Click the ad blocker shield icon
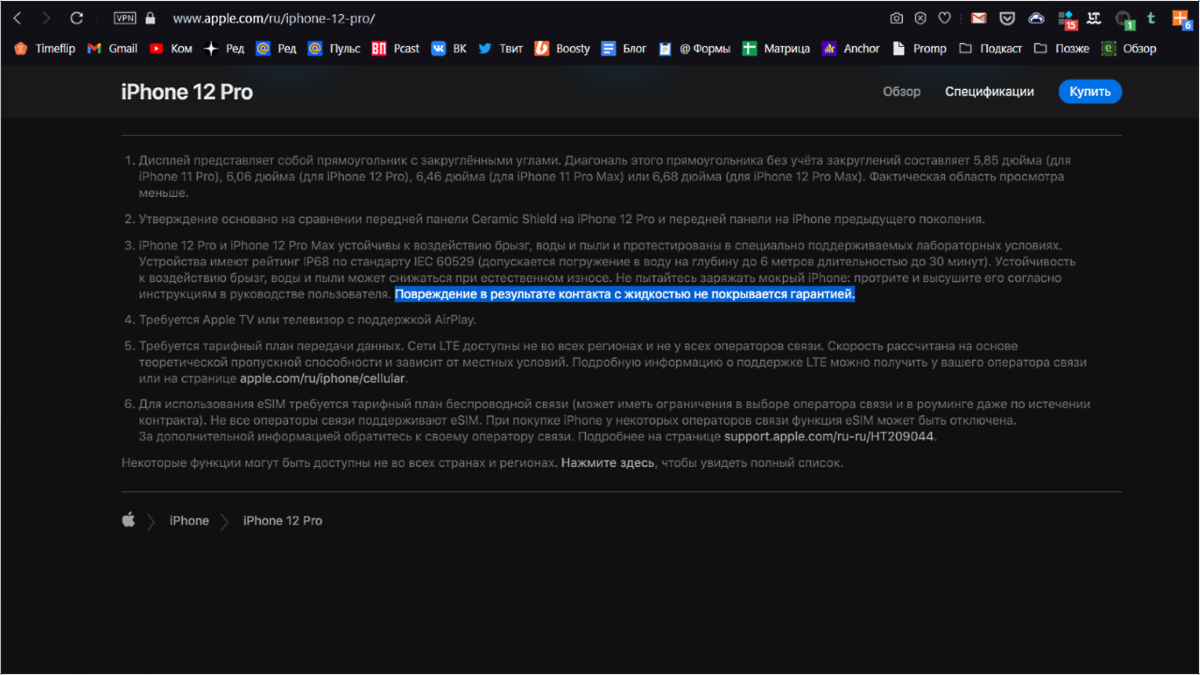Image resolution: width=1200 pixels, height=675 pixels. coord(921,18)
